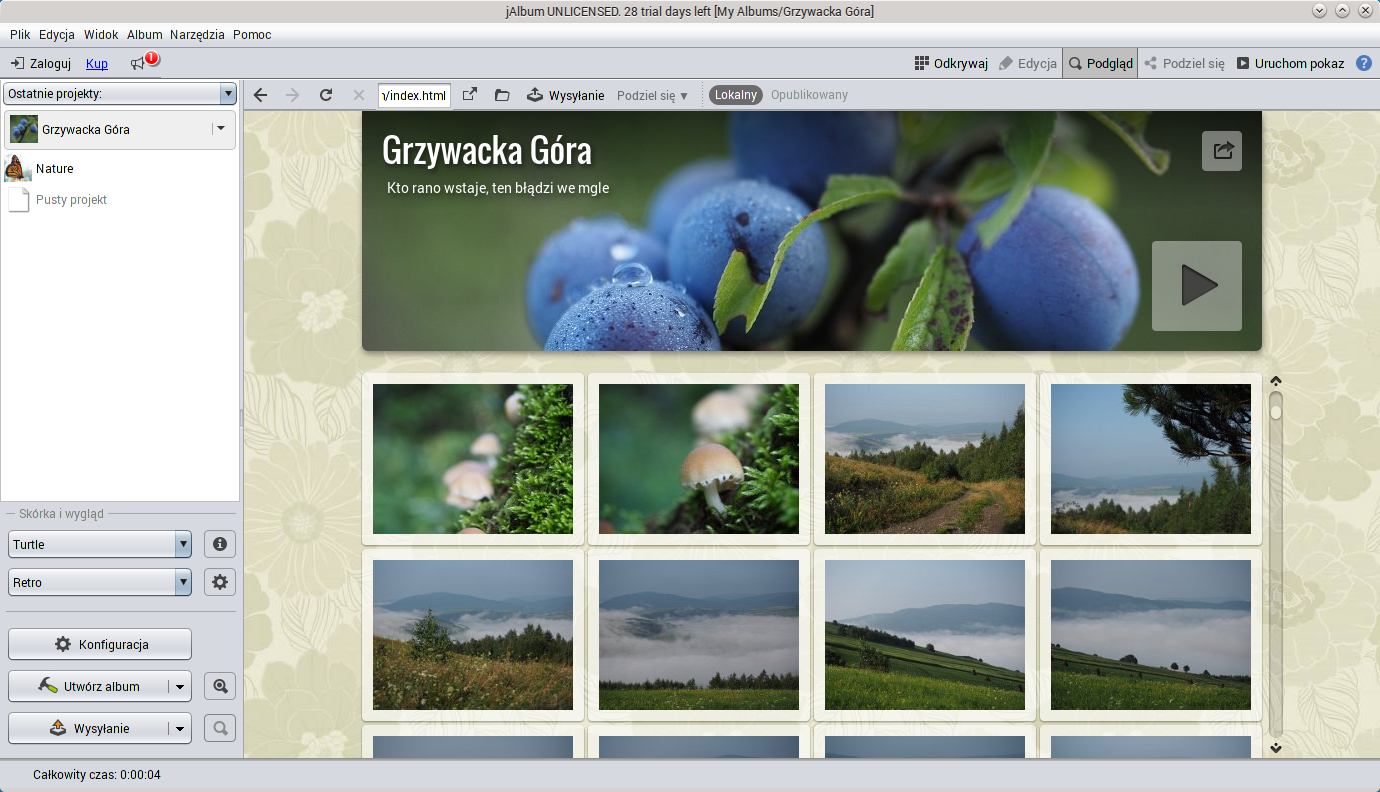Click the subtitle Kto rano wstaje
This screenshot has height=792, width=1380.
pyautogui.click(x=498, y=188)
